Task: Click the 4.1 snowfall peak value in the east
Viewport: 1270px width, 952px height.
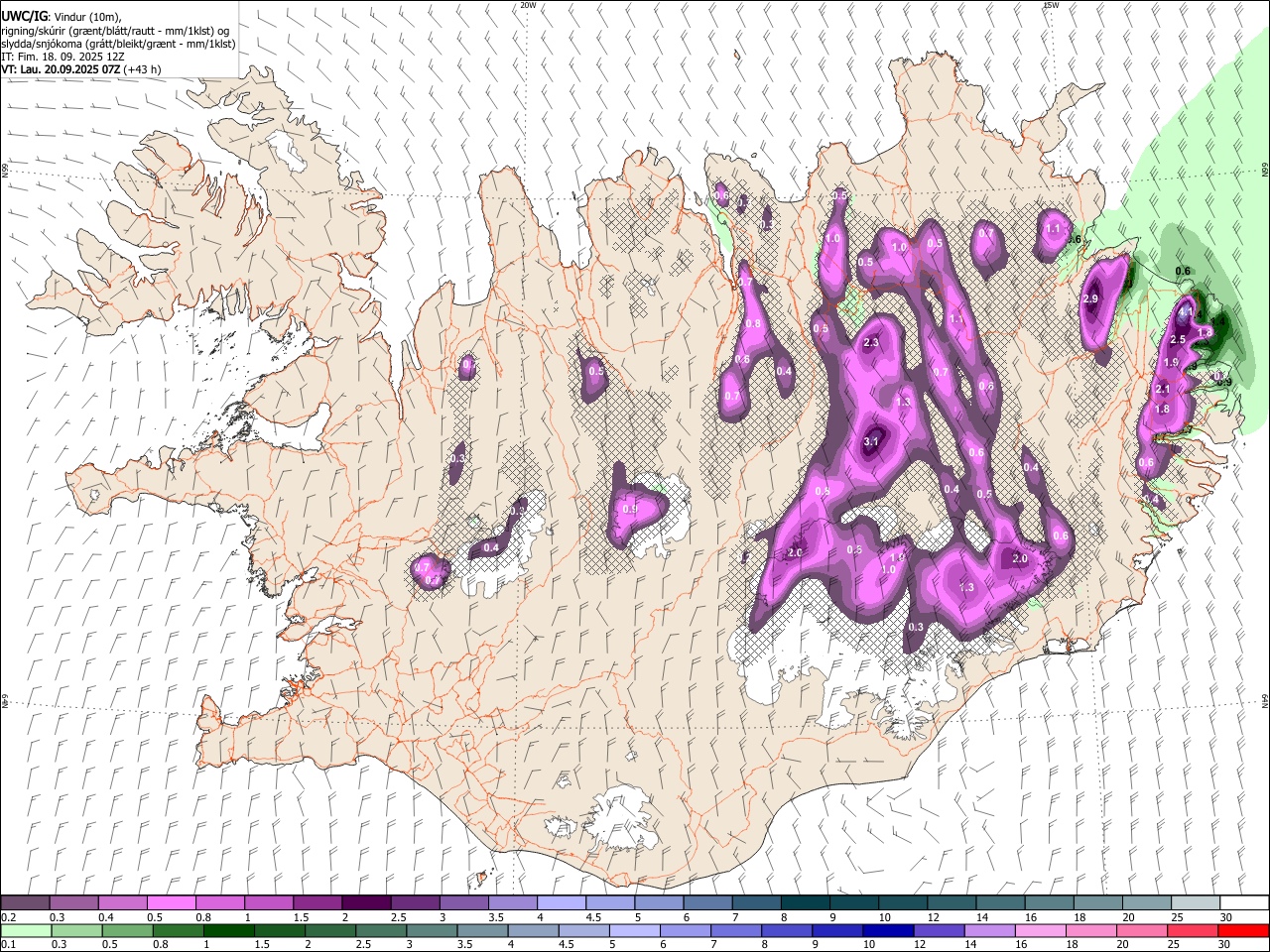Action: [x=1186, y=311]
